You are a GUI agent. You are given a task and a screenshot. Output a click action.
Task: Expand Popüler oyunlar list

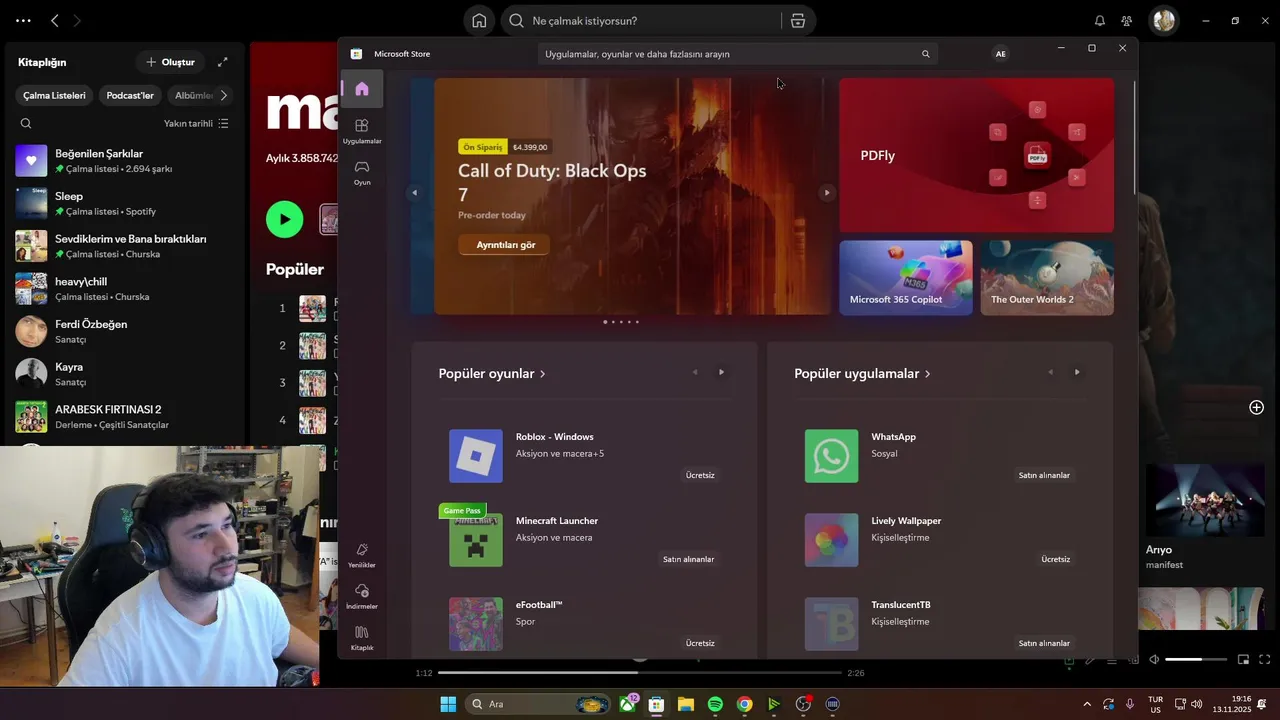tap(492, 374)
